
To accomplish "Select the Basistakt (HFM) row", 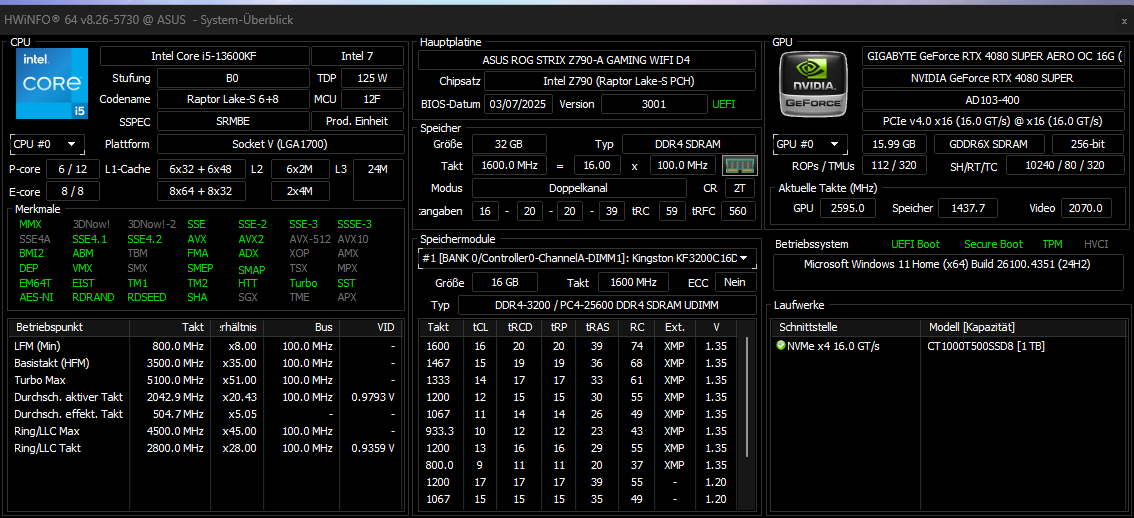I will pos(205,362).
